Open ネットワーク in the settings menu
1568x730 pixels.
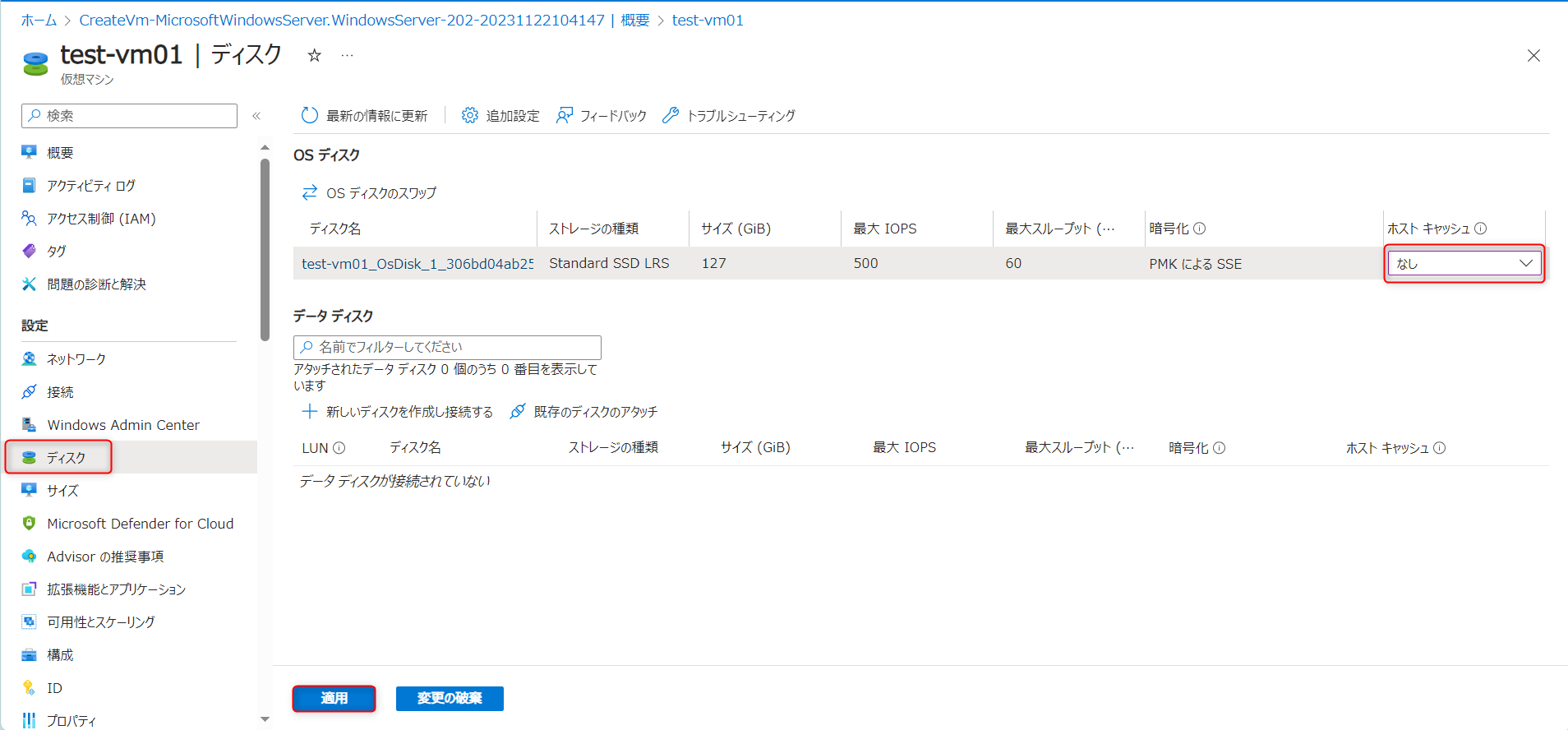pos(76,359)
